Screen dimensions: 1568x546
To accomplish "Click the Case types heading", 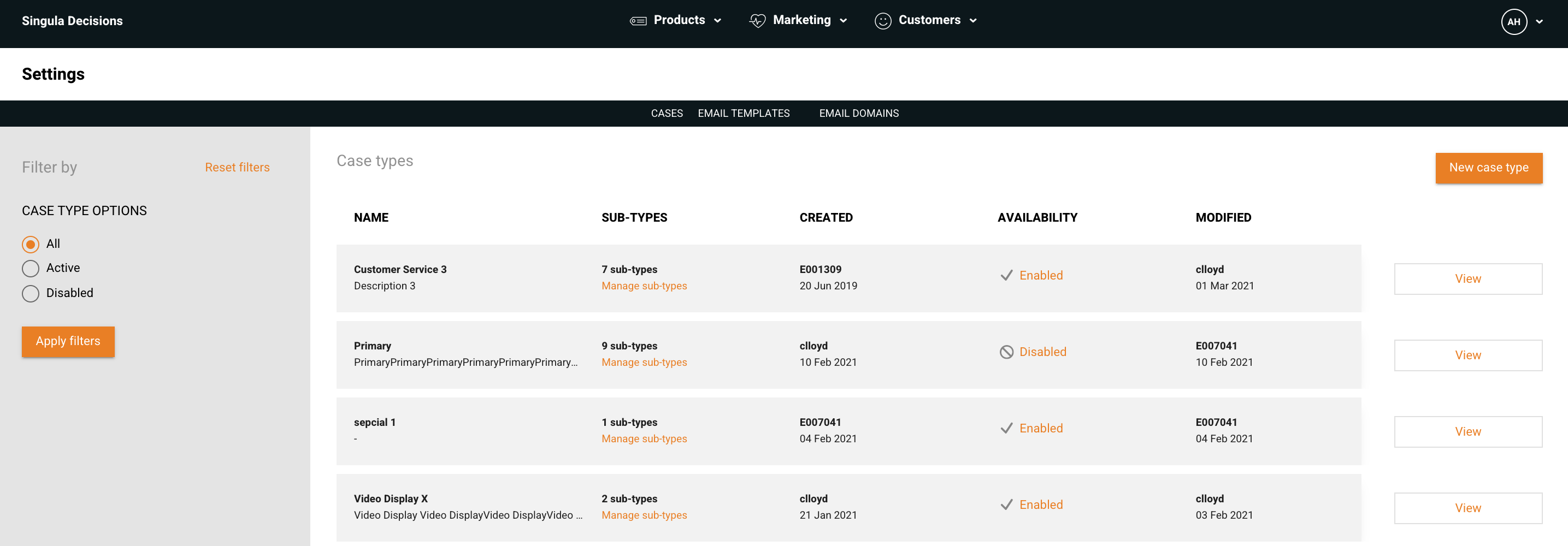I will (374, 161).
